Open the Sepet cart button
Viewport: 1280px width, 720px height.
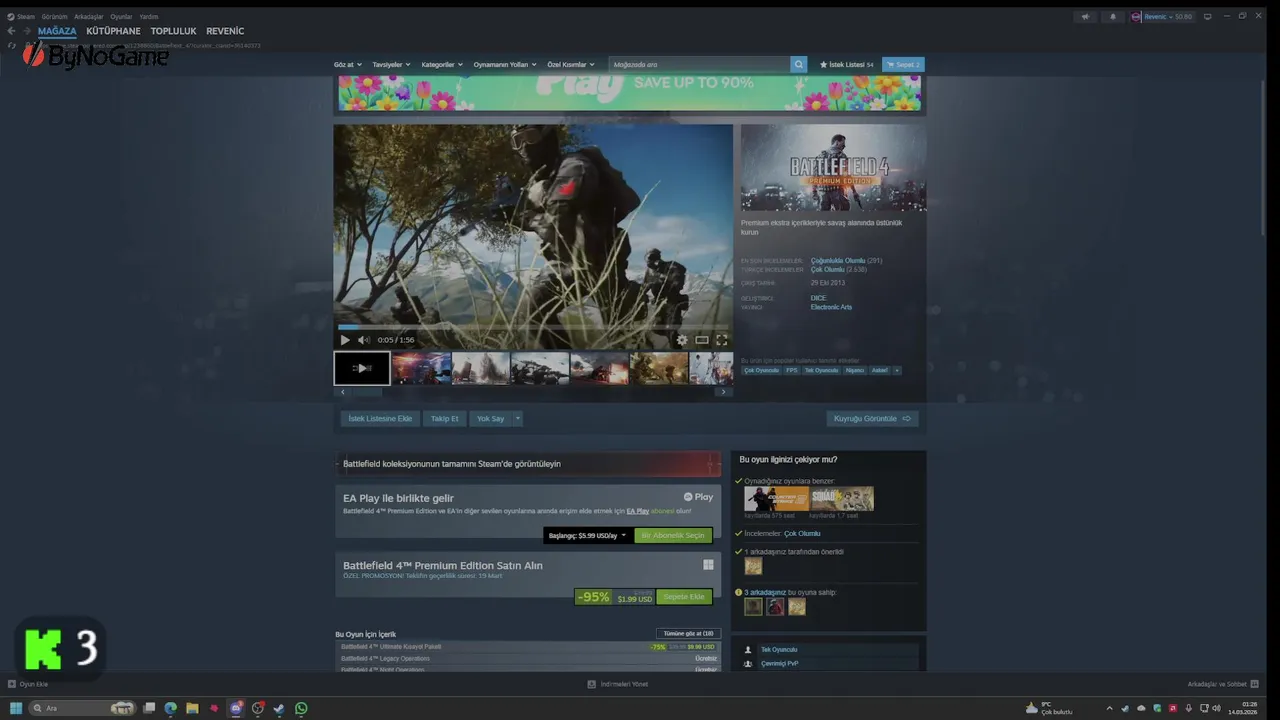[x=903, y=64]
